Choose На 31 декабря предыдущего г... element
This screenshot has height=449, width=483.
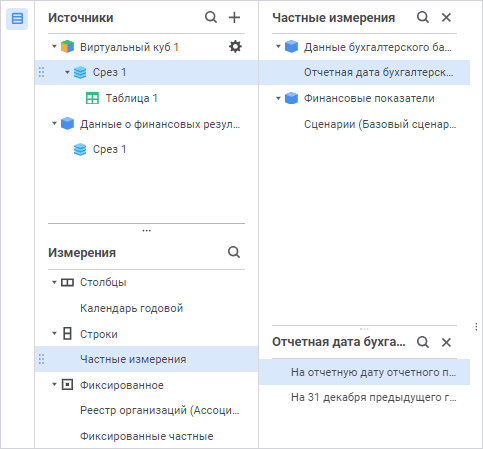tap(373, 397)
